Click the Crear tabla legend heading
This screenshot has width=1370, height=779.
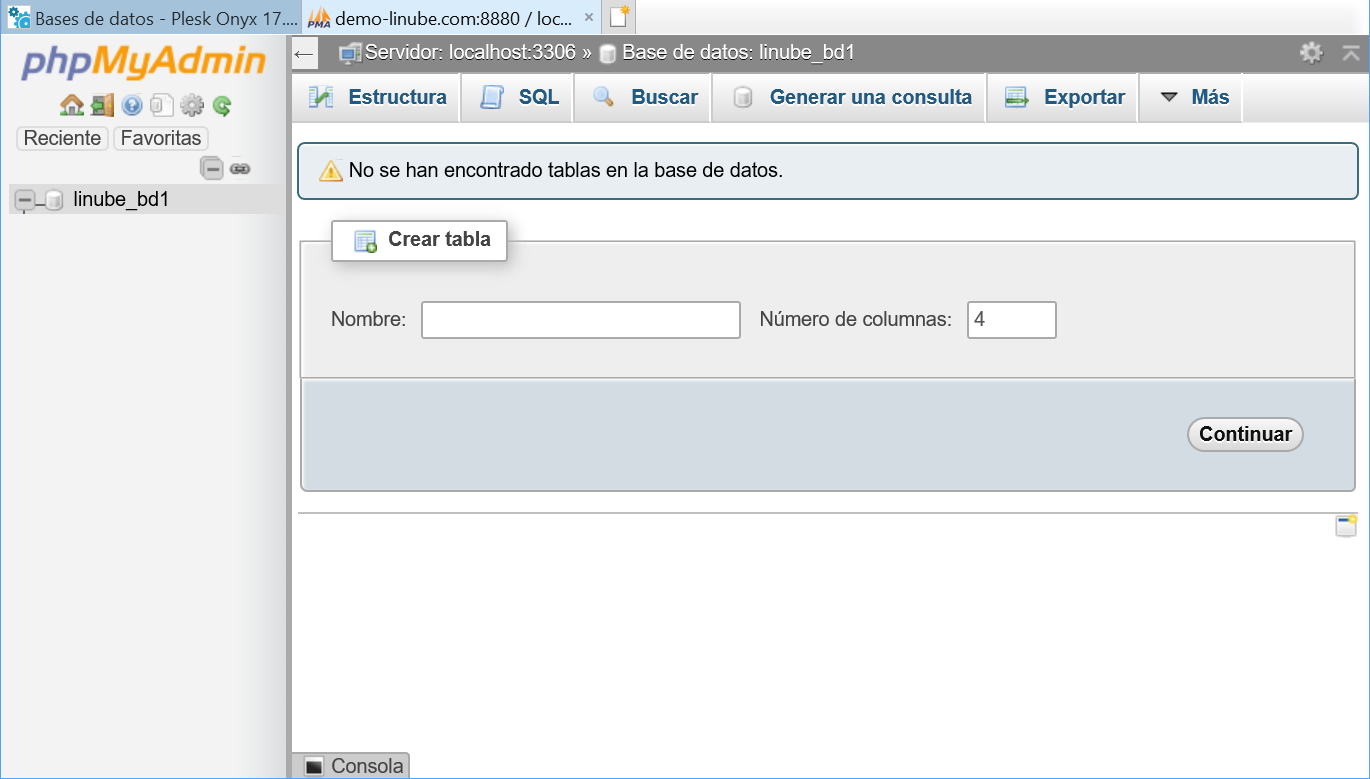click(x=420, y=240)
